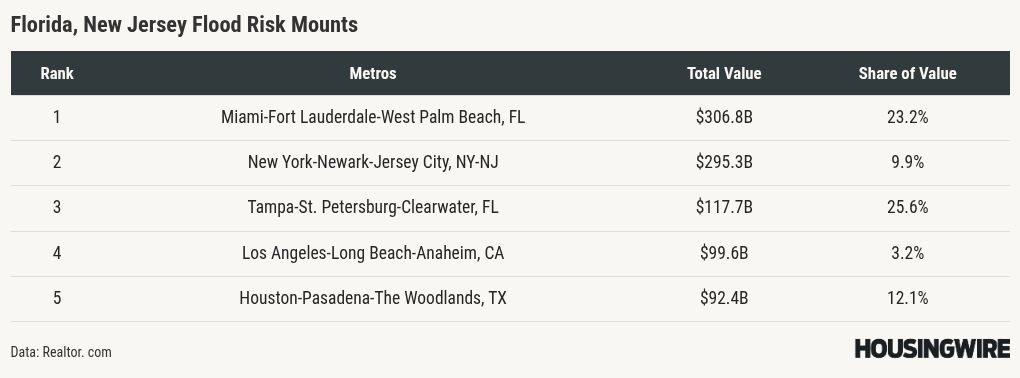This screenshot has width=1020, height=378.
Task: Click the $92.4B total value cell
Action: [724, 299]
